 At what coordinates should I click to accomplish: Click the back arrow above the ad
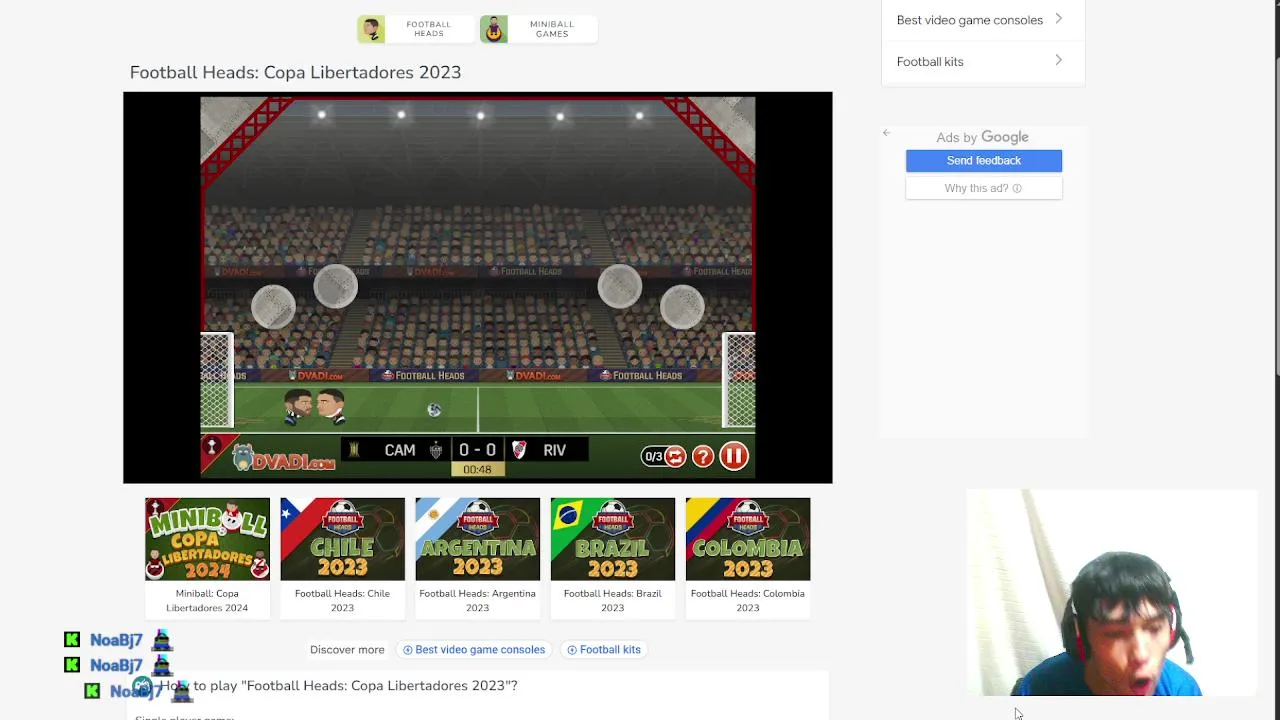[886, 133]
